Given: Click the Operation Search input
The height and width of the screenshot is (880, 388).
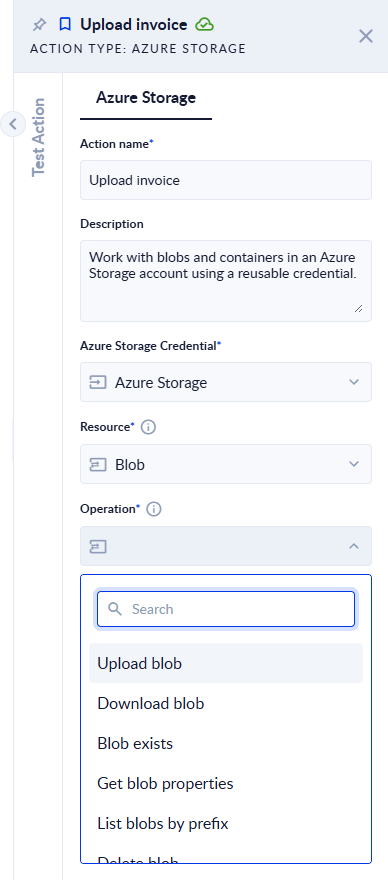Looking at the screenshot, I should [x=226, y=609].
